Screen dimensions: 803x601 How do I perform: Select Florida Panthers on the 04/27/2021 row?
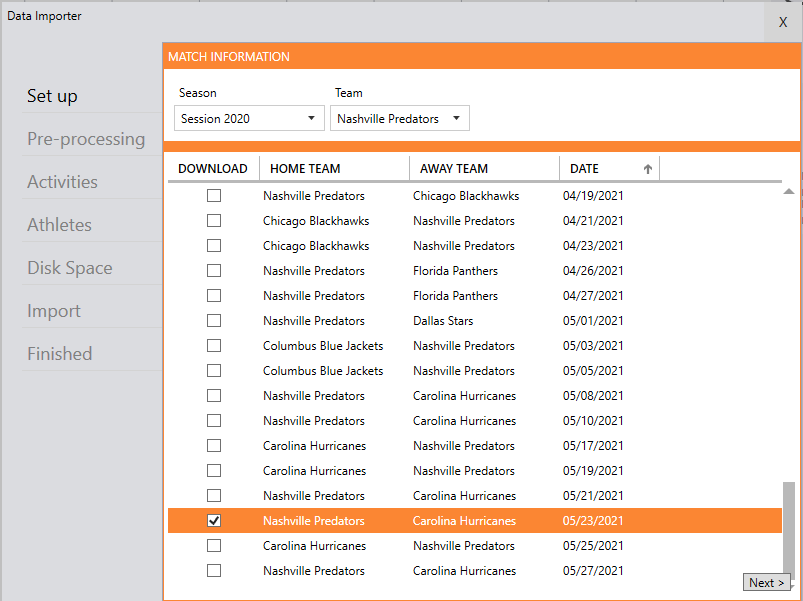[x=455, y=295]
